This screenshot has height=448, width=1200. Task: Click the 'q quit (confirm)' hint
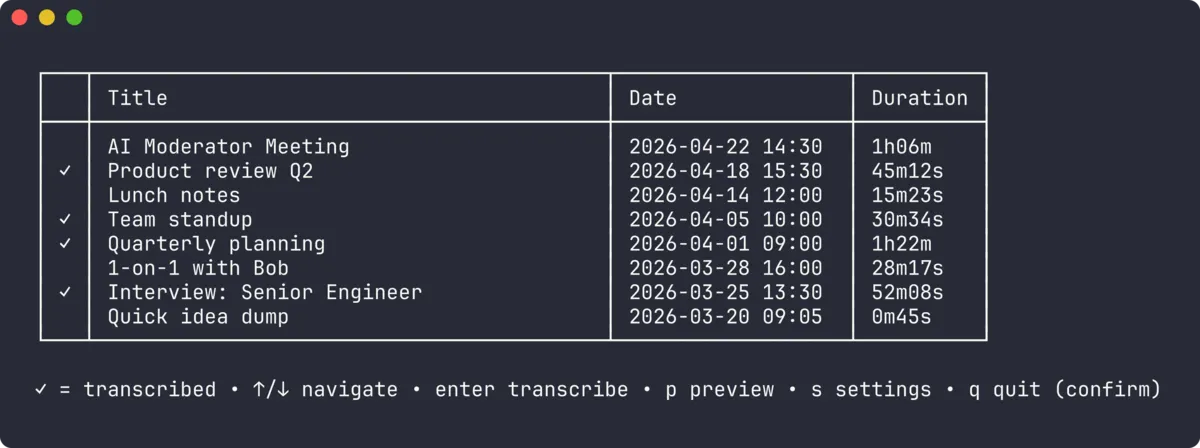coord(1064,390)
